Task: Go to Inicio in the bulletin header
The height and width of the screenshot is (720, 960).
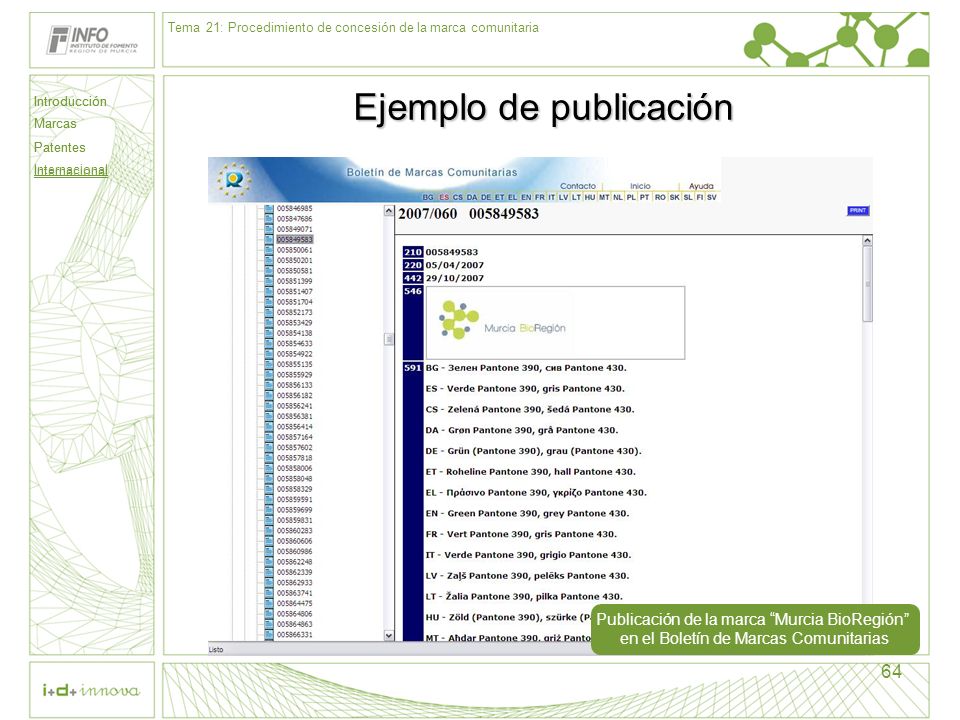Action: (x=640, y=186)
